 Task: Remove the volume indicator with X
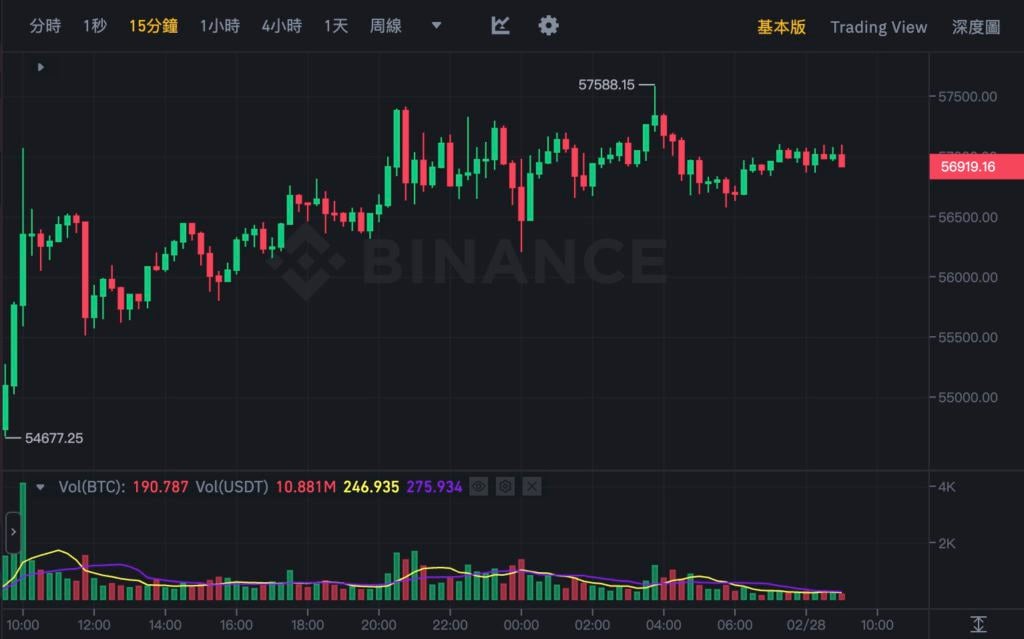click(531, 487)
